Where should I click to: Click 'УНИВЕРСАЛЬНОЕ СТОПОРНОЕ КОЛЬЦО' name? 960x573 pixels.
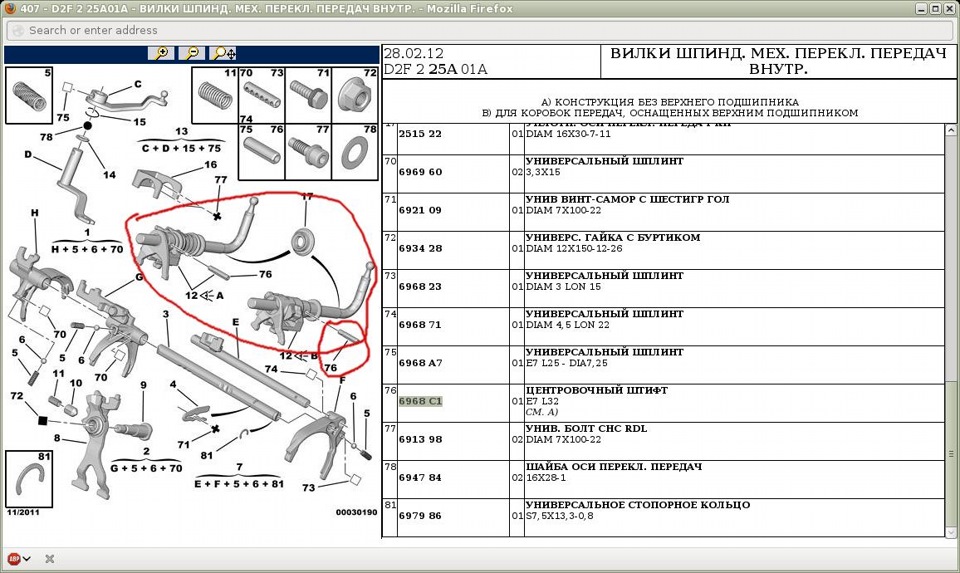(638, 505)
